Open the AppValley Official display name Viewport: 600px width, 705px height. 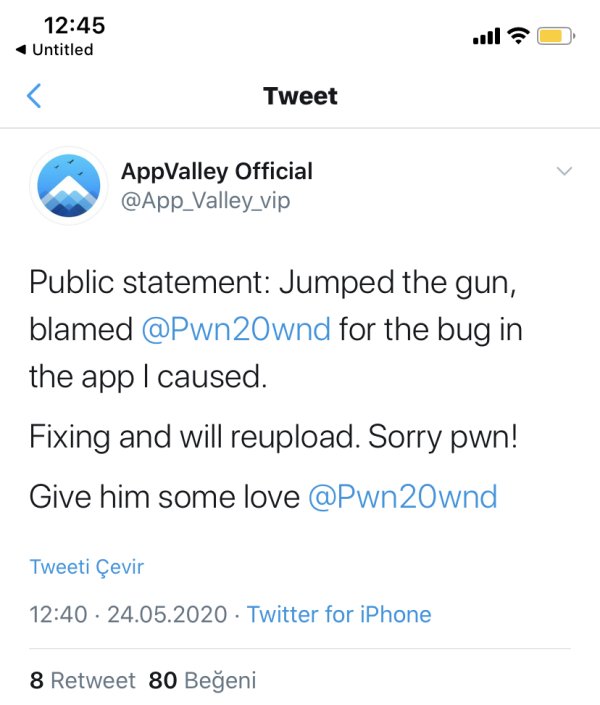(x=216, y=171)
